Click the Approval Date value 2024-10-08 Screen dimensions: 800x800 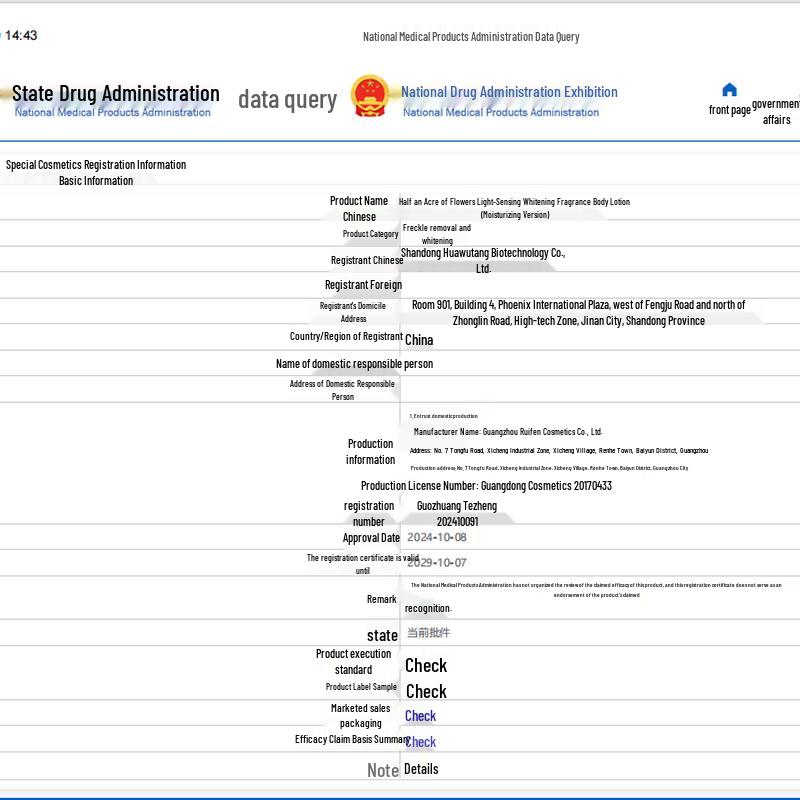point(436,537)
